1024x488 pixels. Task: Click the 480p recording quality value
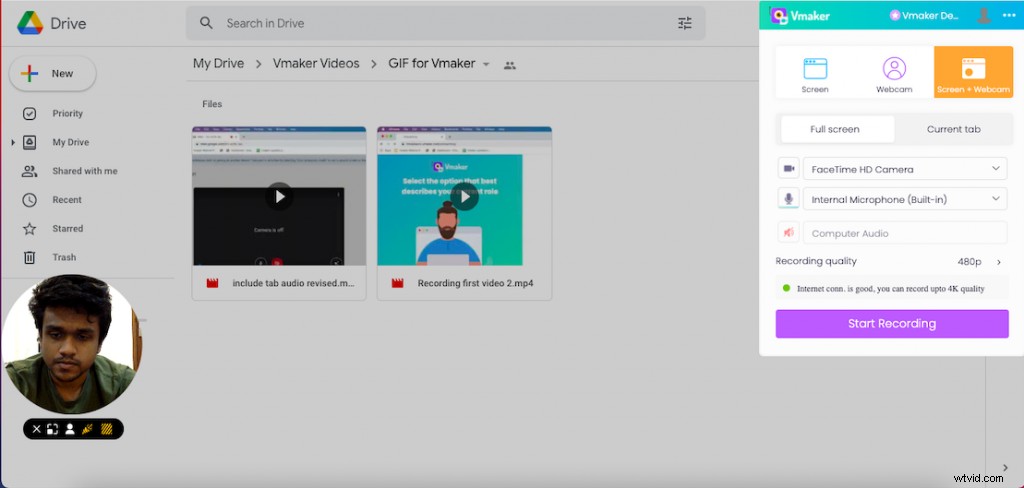(x=969, y=262)
